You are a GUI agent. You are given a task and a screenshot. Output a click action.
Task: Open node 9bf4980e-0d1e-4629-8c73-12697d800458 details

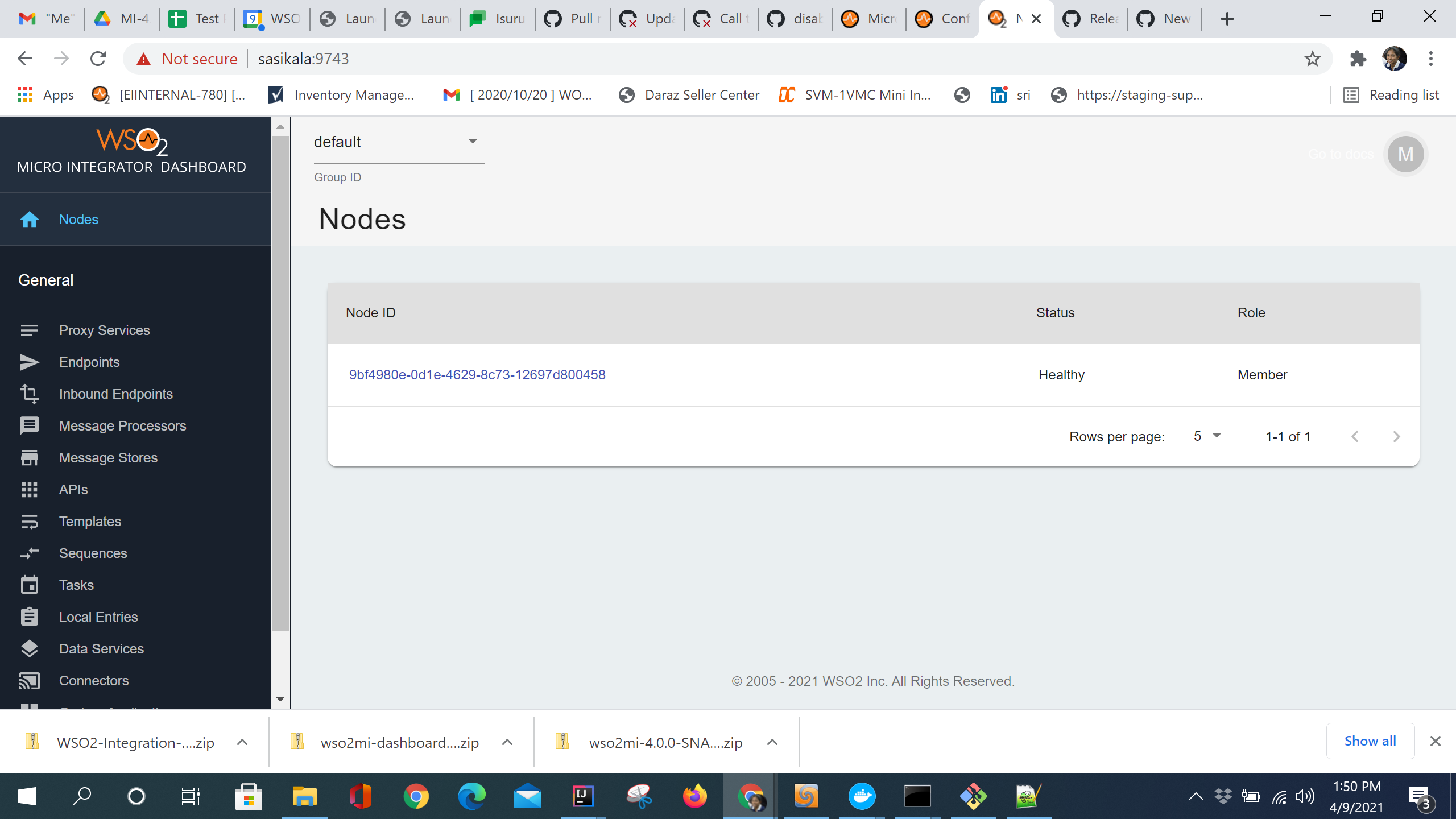(x=478, y=374)
